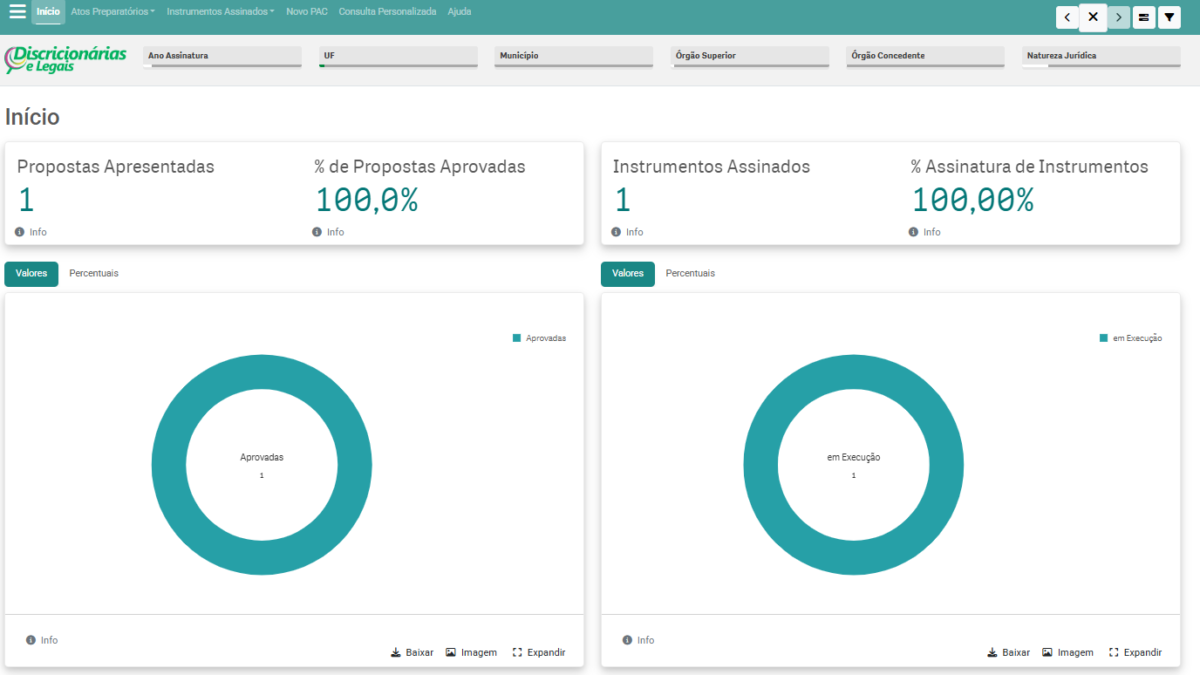Export em Execução chart via Imagem
The height and width of the screenshot is (675, 1200).
[1068, 652]
